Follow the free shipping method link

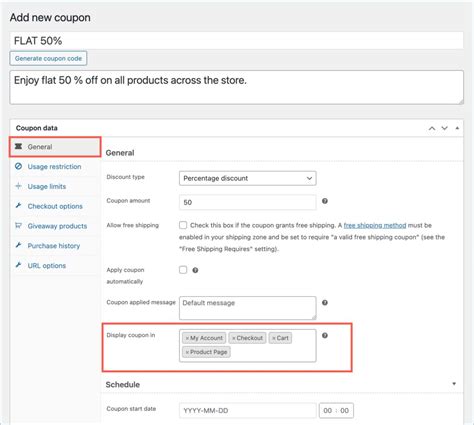point(375,225)
